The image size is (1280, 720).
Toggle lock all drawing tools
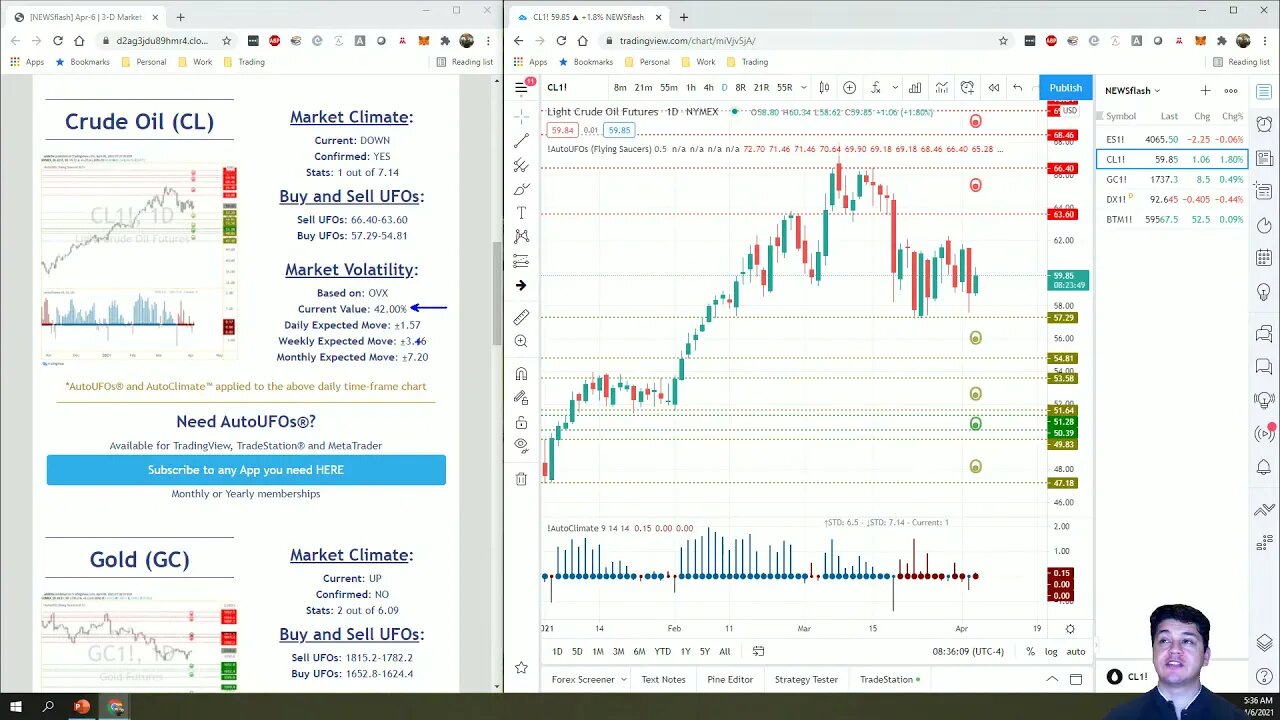click(521, 422)
